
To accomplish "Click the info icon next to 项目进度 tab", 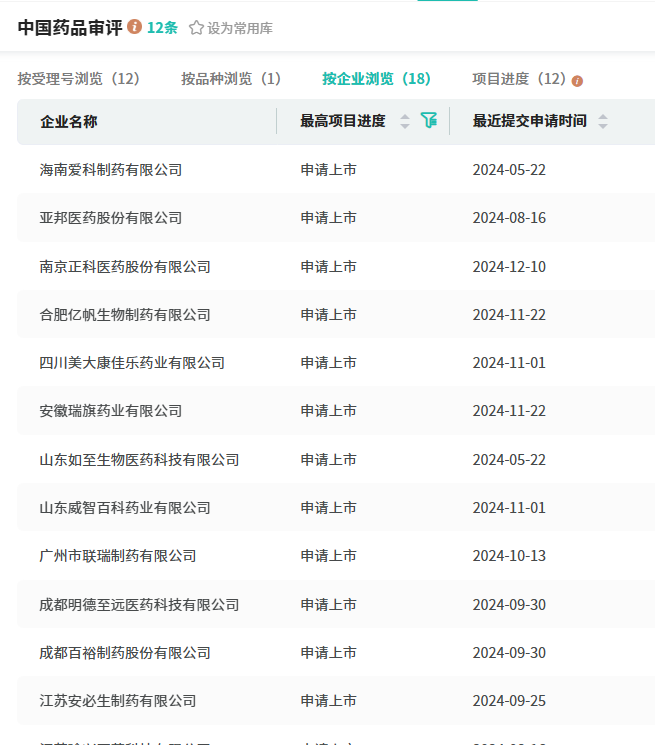I will tap(577, 81).
